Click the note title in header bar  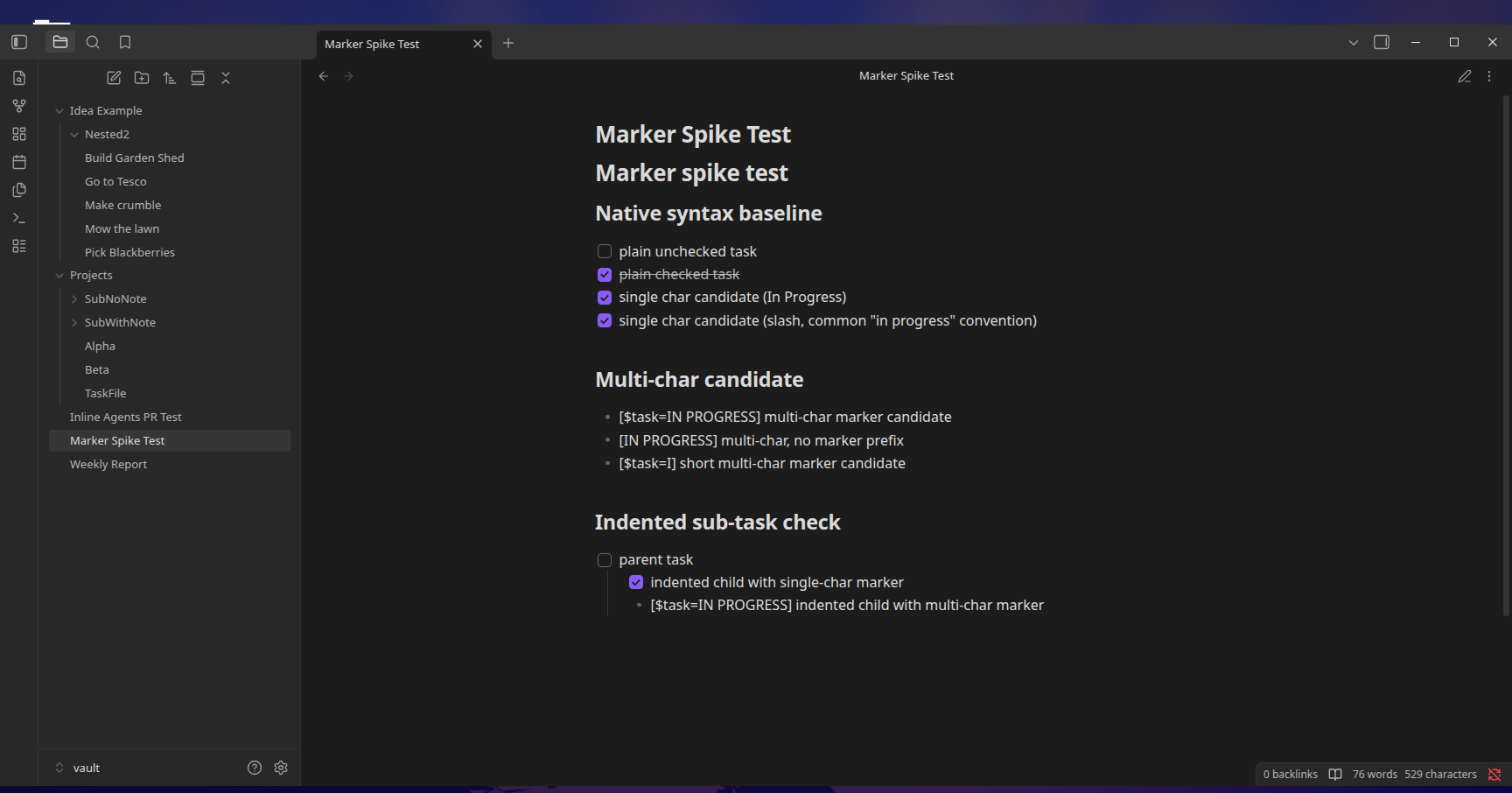point(906,76)
